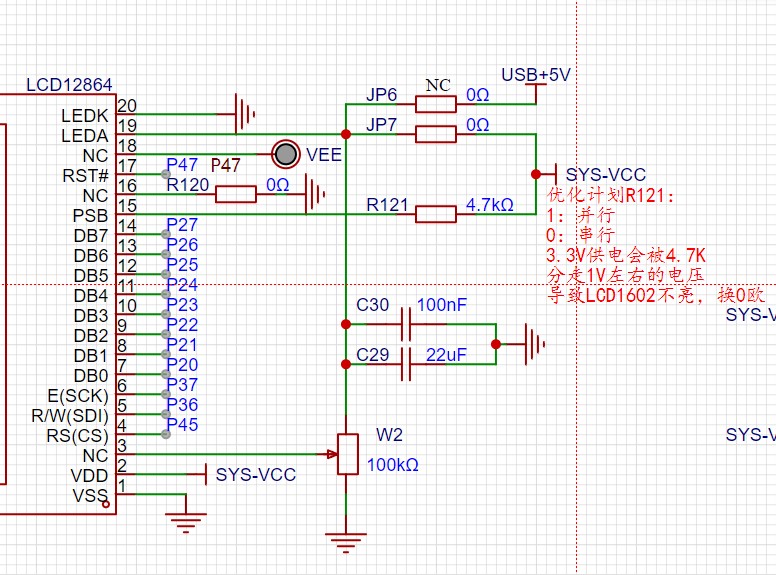Select the R121 resistor symbol
The image size is (776, 575).
click(436, 214)
